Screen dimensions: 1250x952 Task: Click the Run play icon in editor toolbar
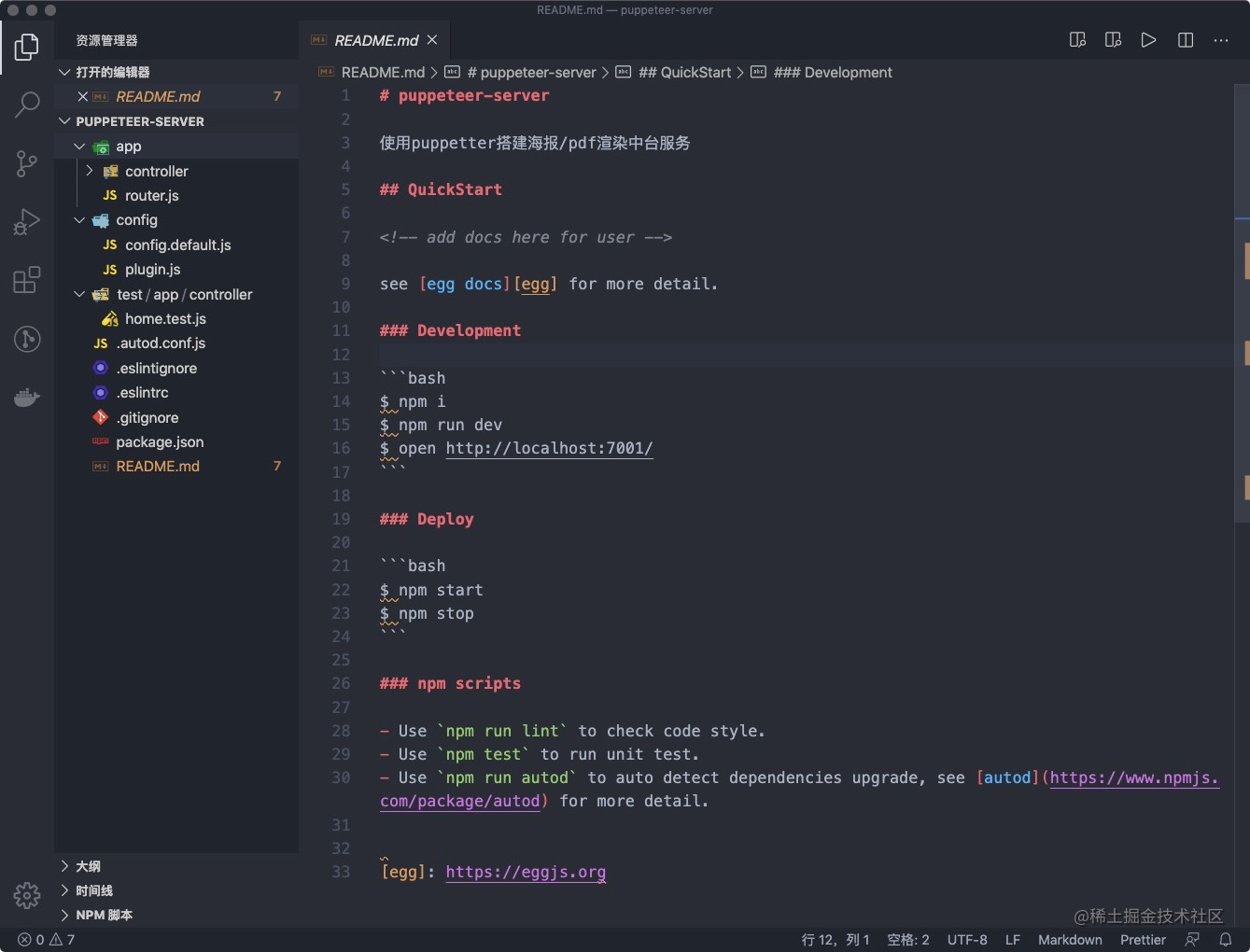(1148, 40)
